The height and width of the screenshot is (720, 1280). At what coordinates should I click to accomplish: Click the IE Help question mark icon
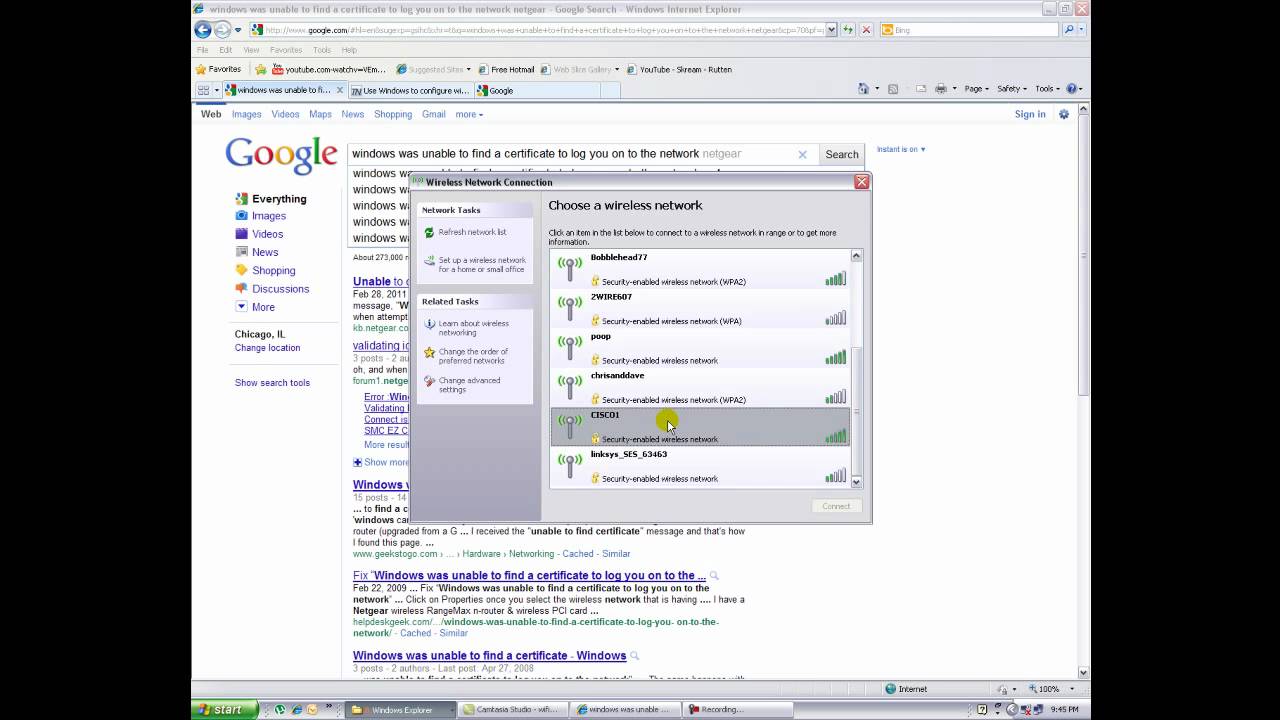pyautogui.click(x=1072, y=89)
